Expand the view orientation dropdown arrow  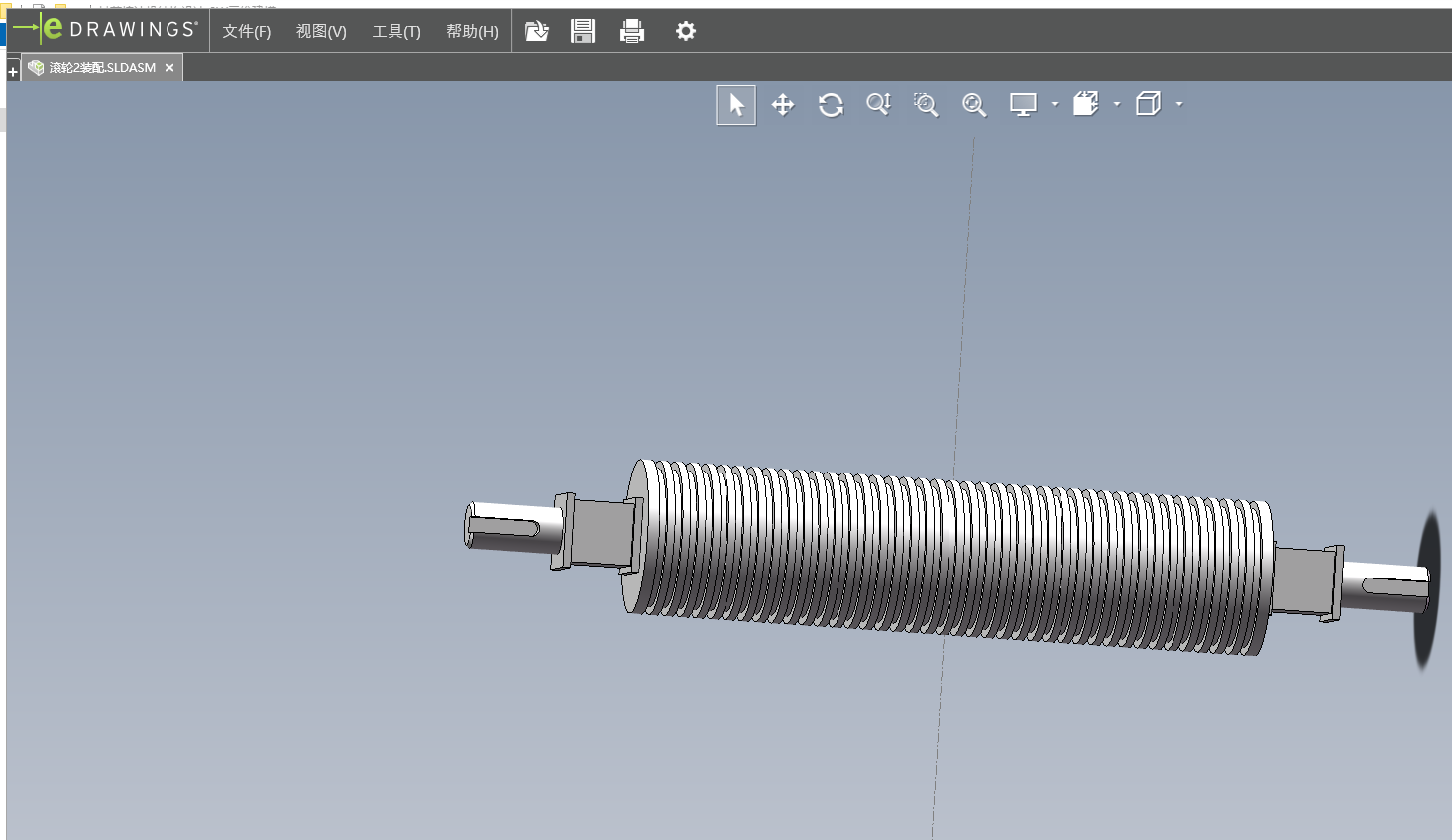click(1117, 104)
